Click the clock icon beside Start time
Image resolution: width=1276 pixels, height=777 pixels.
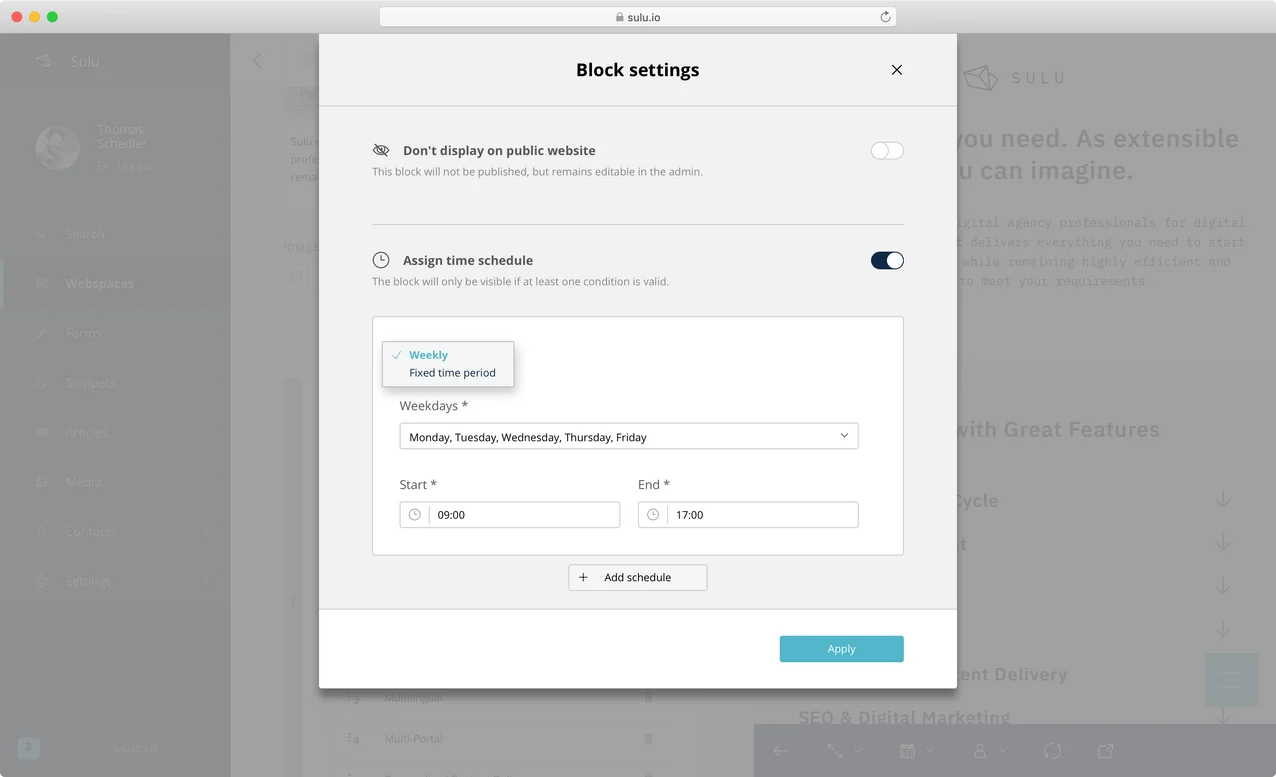pos(415,515)
